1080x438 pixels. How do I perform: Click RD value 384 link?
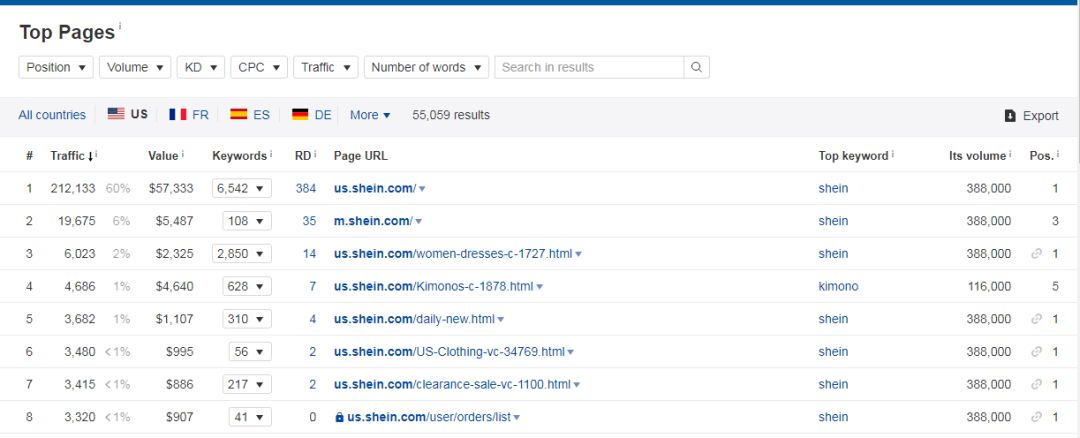(x=306, y=188)
